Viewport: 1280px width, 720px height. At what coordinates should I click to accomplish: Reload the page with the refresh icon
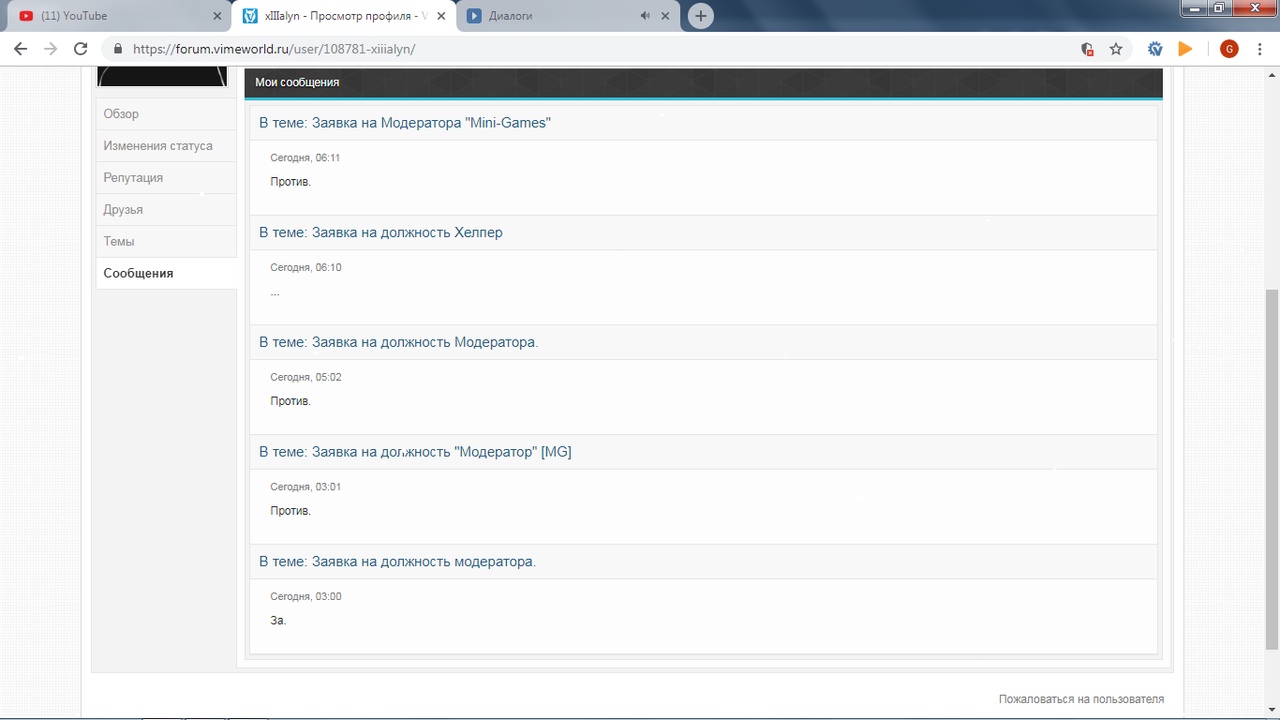point(81,49)
